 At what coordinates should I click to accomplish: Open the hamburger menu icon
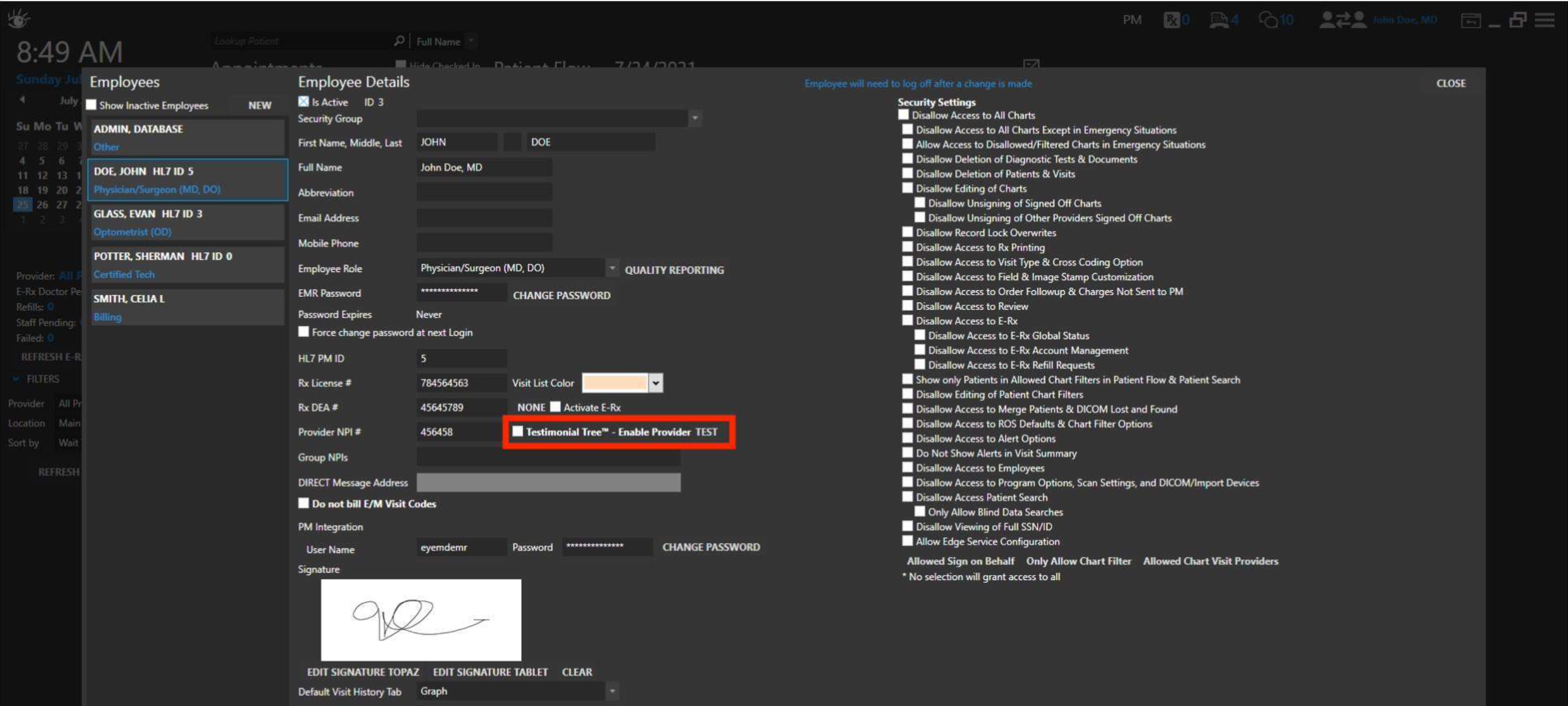click(x=1544, y=20)
